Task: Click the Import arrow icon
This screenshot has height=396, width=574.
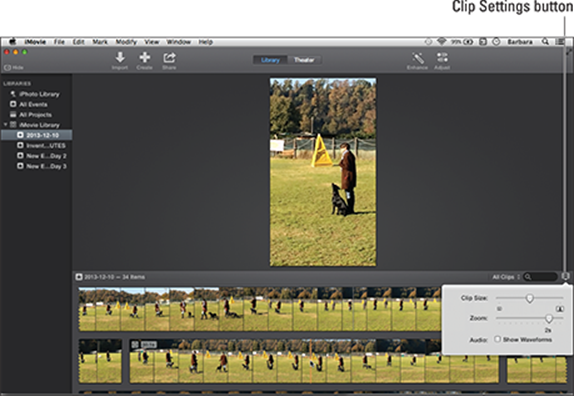Action: coord(120,57)
